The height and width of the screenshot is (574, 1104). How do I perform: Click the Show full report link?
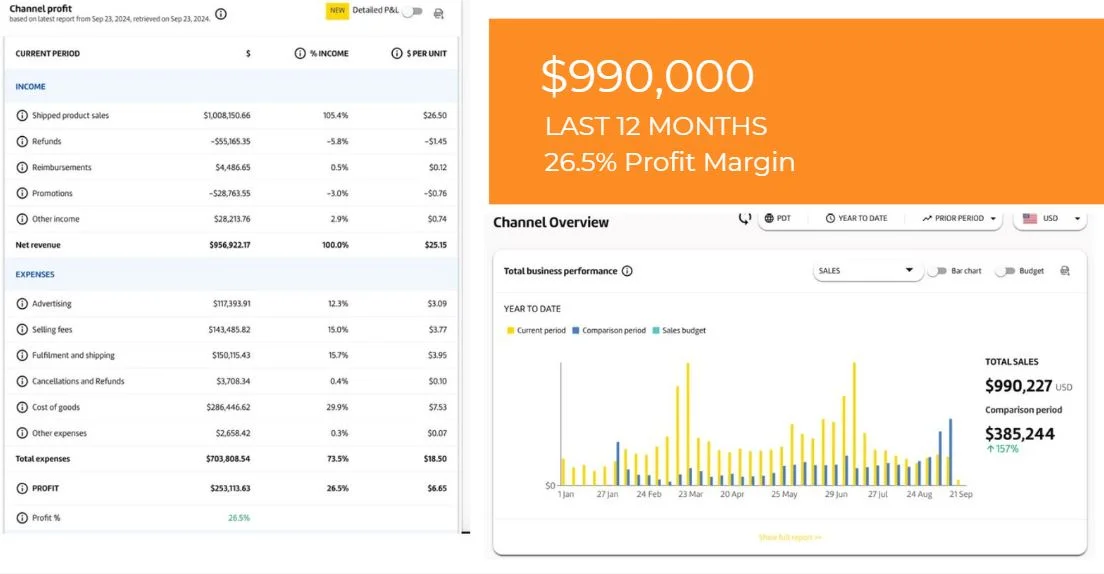790,538
